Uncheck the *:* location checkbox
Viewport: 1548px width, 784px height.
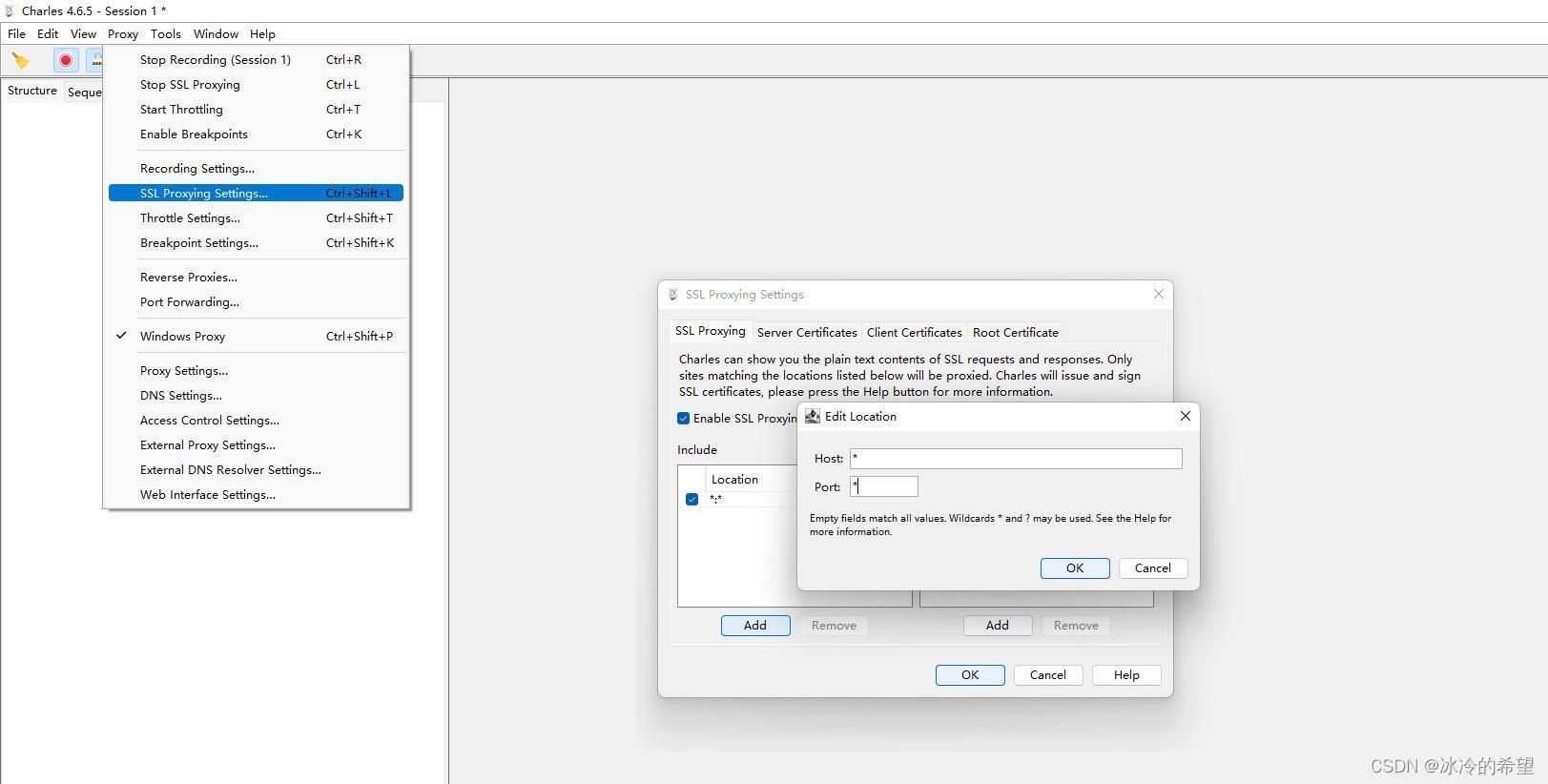pos(691,499)
